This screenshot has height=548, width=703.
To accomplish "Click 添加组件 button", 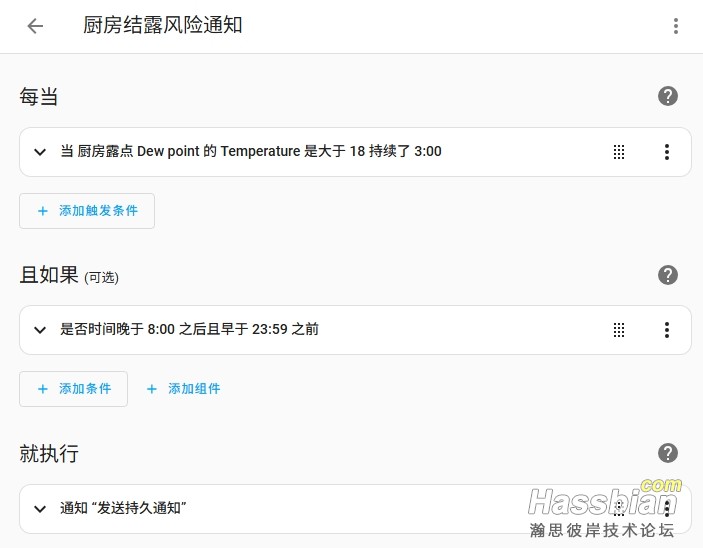I will pyautogui.click(x=183, y=389).
